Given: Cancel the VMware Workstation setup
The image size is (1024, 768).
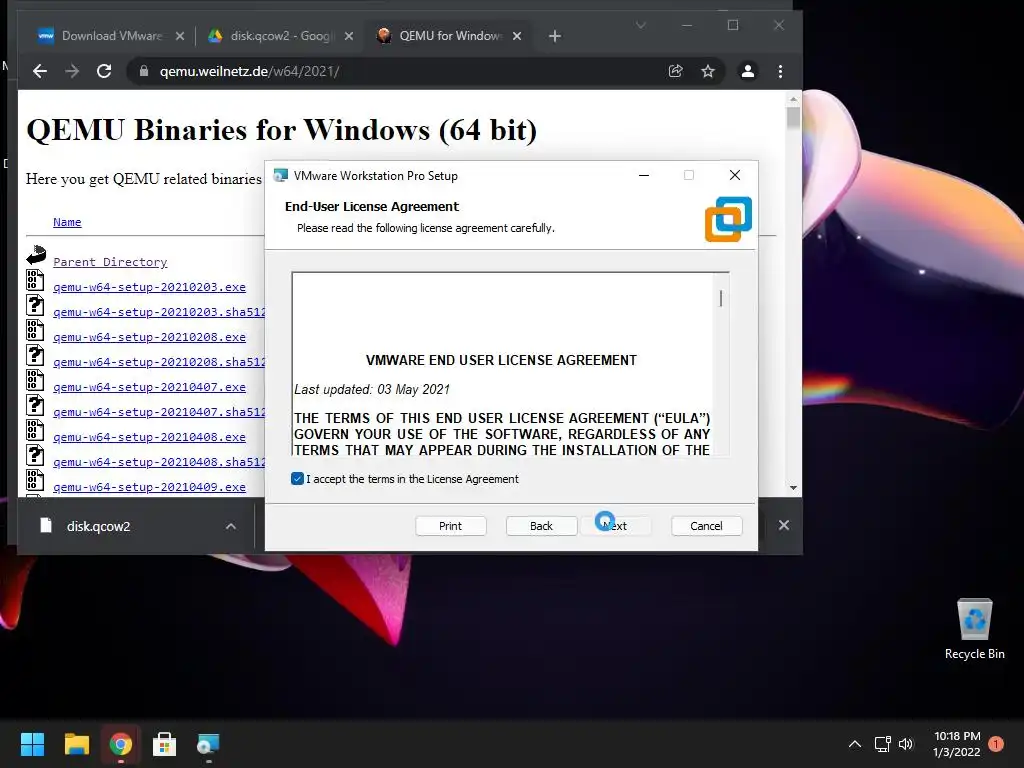Looking at the screenshot, I should [x=707, y=526].
